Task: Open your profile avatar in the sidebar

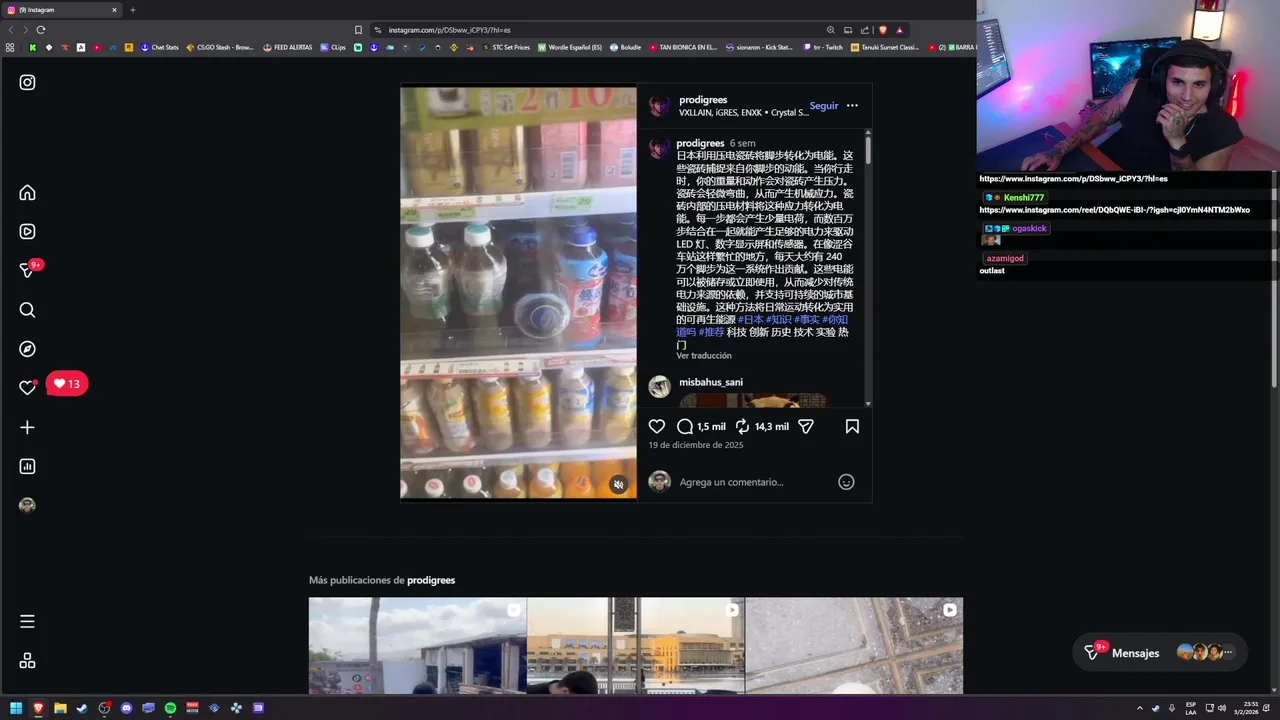Action: (27, 505)
